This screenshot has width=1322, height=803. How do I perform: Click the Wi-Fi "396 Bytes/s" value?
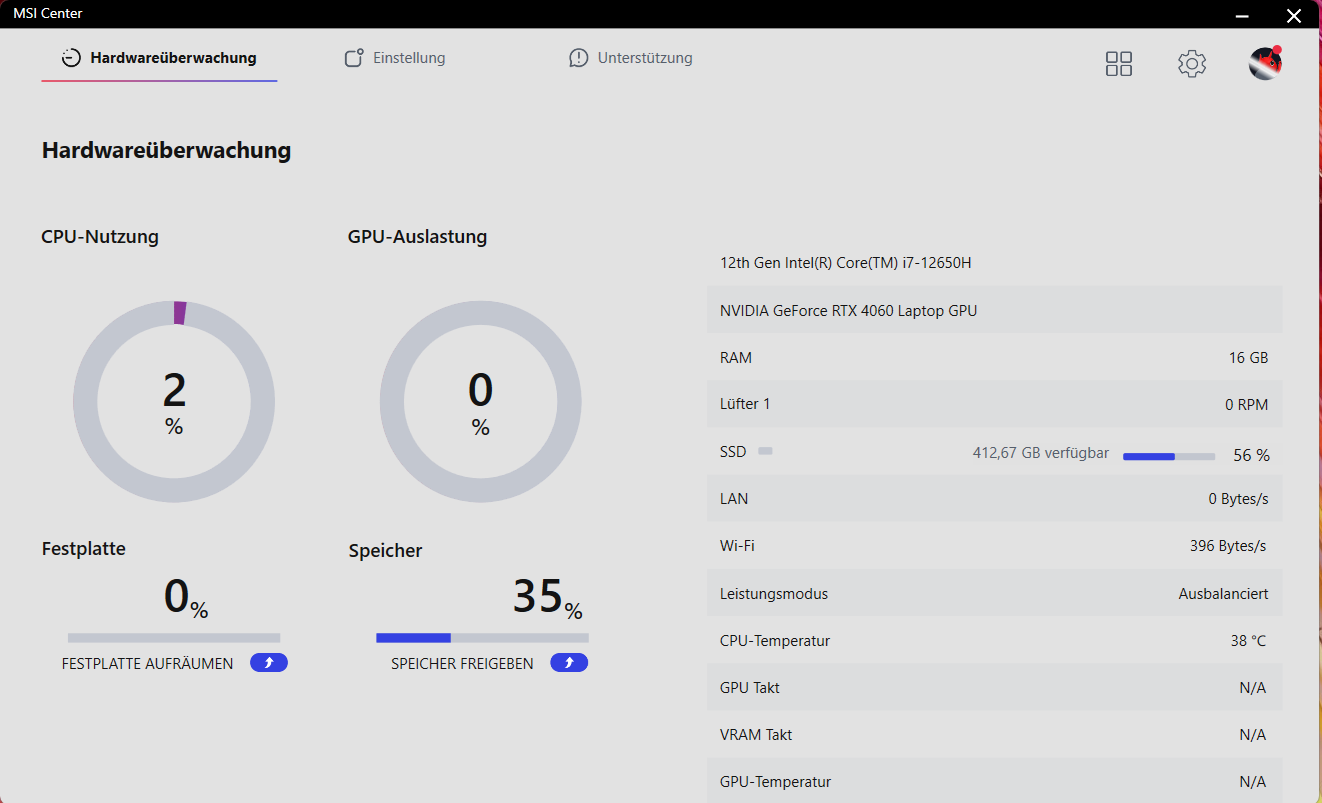(1228, 546)
